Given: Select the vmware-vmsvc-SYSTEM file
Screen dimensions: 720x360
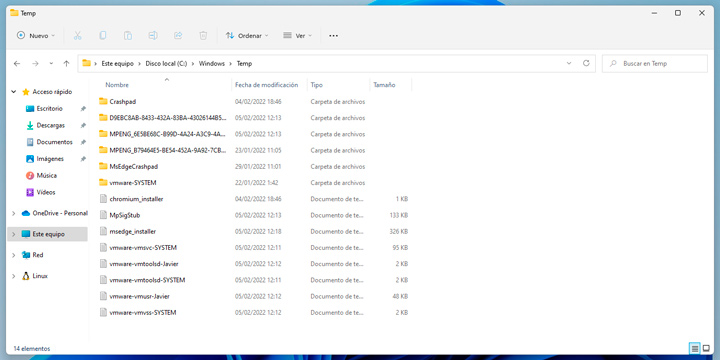Looking at the screenshot, I should [143, 248].
